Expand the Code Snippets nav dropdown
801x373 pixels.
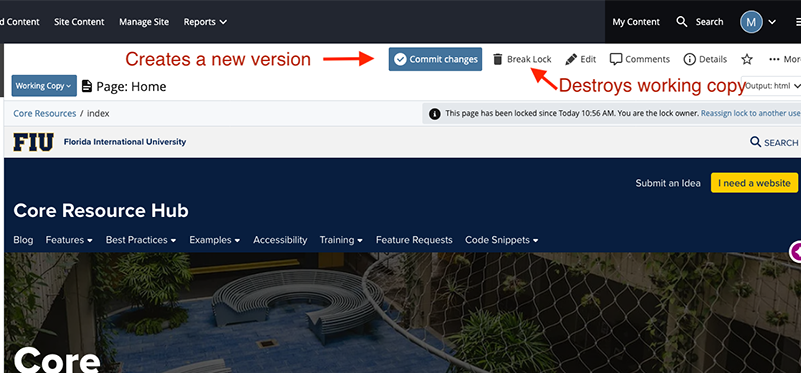point(502,240)
